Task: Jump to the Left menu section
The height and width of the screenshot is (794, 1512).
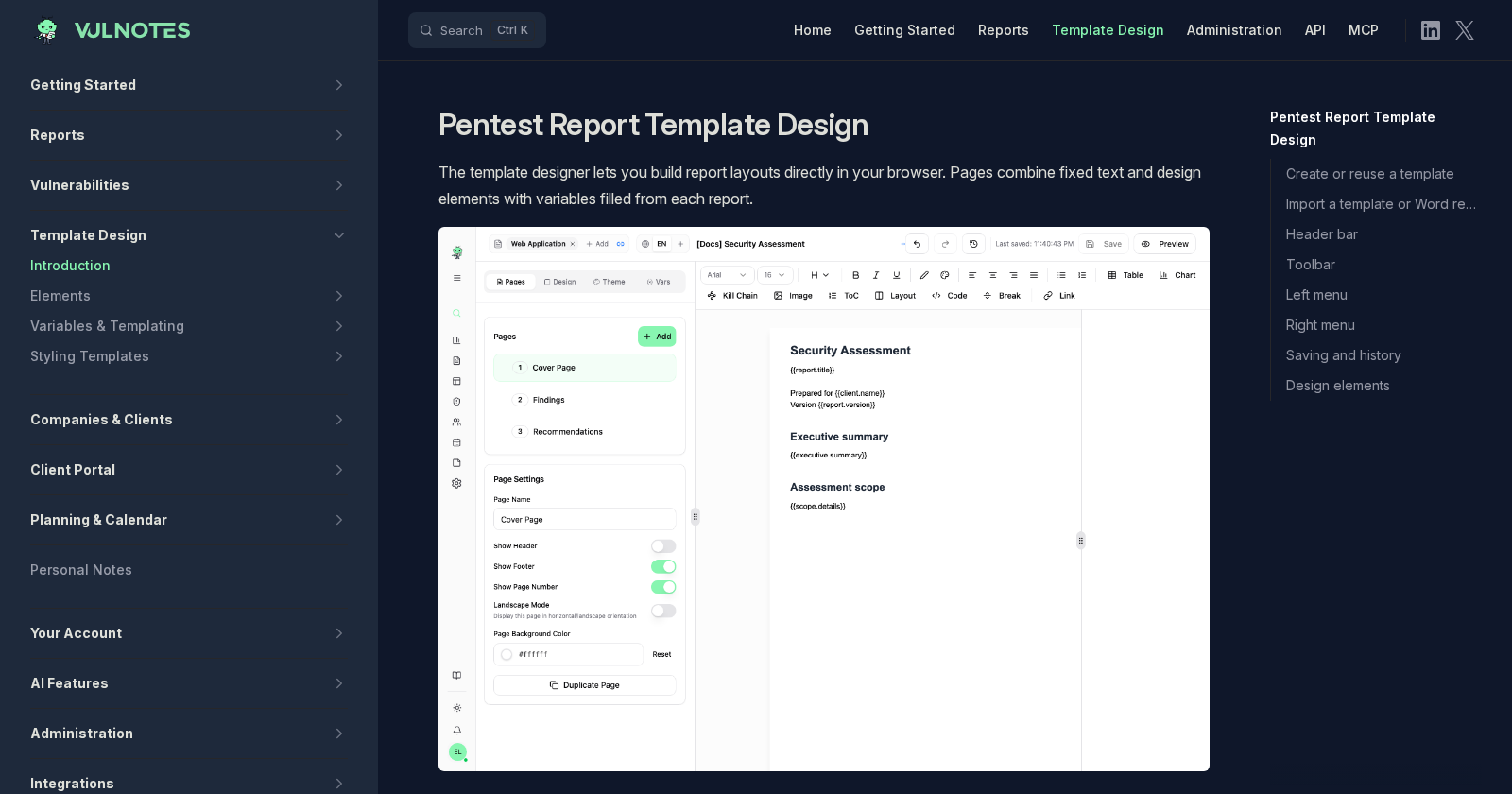Action: click(1316, 295)
